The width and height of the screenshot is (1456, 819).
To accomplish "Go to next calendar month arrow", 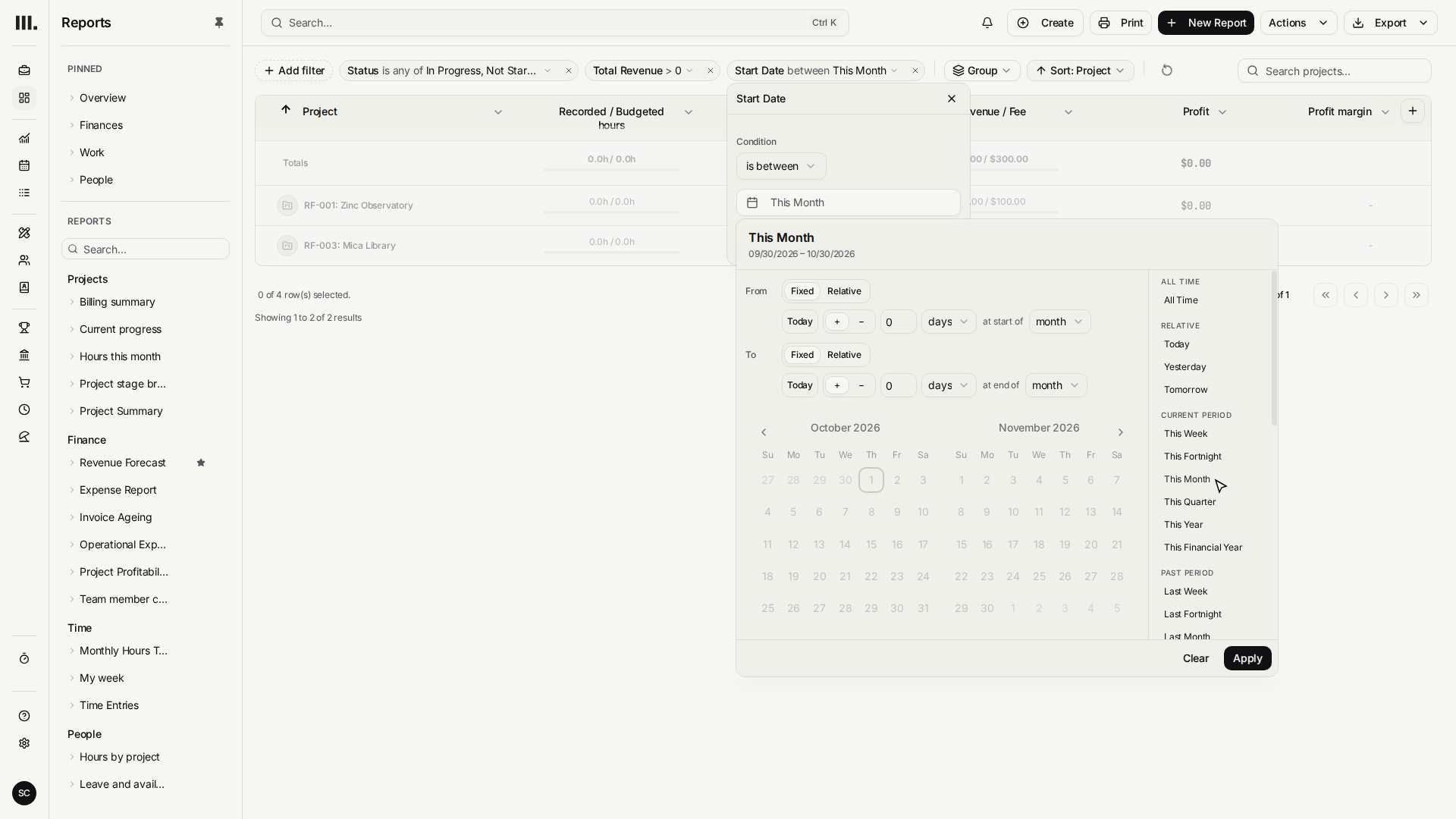I will tap(1121, 432).
